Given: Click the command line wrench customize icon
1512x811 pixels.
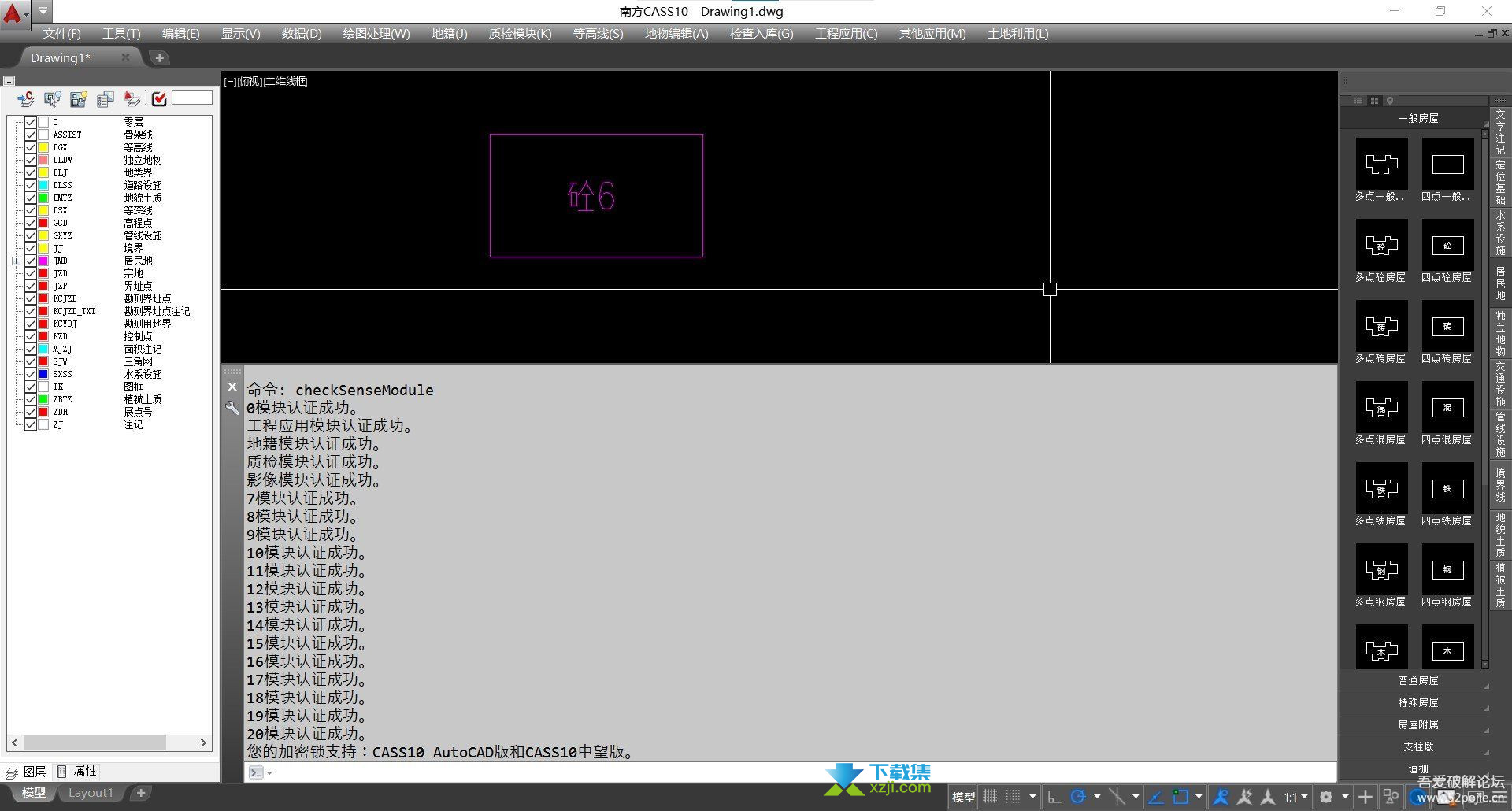Looking at the screenshot, I should pos(232,407).
